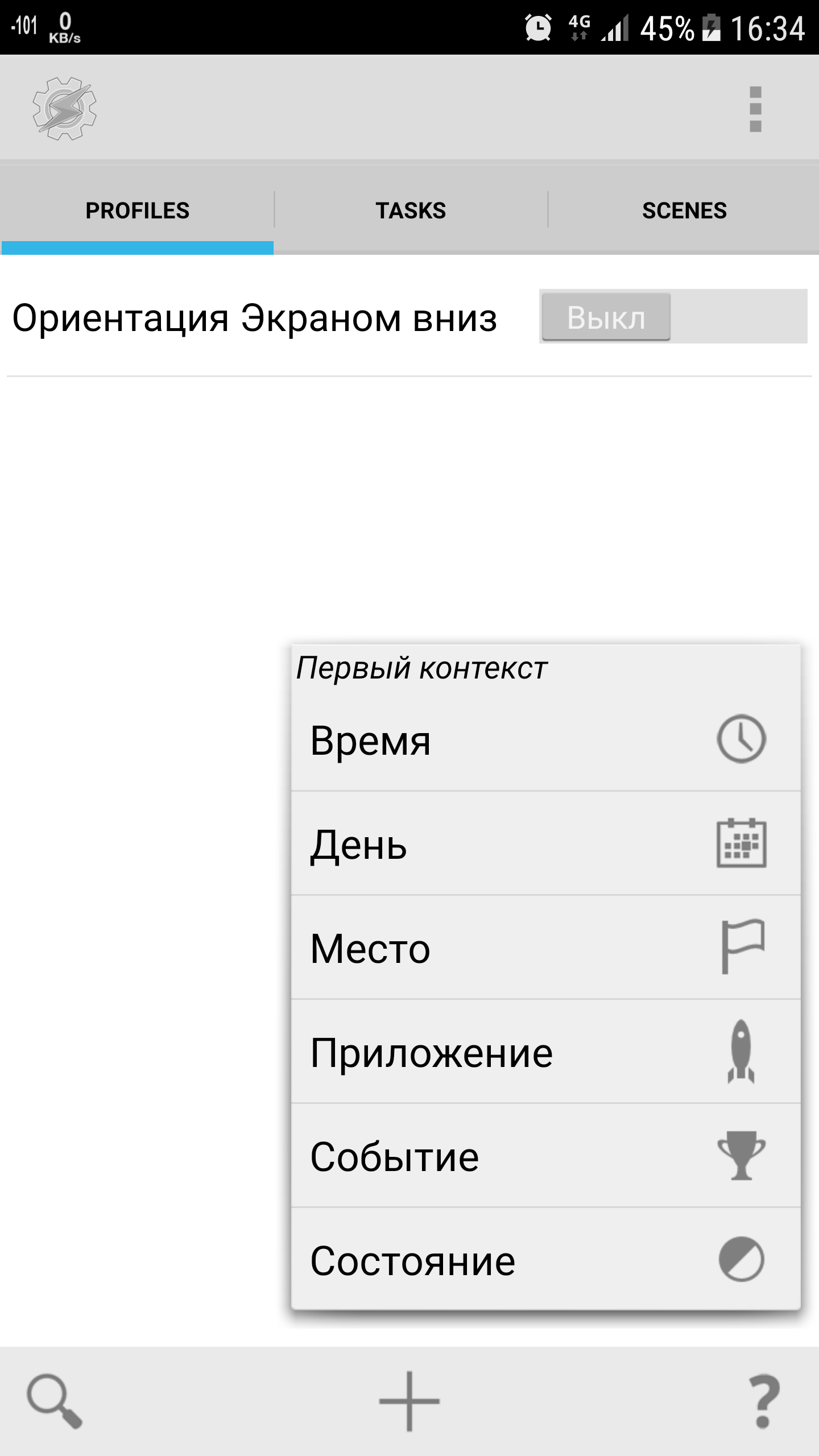The width and height of the screenshot is (819, 1456).
Task: Switch to the TASKS tab
Action: [411, 210]
